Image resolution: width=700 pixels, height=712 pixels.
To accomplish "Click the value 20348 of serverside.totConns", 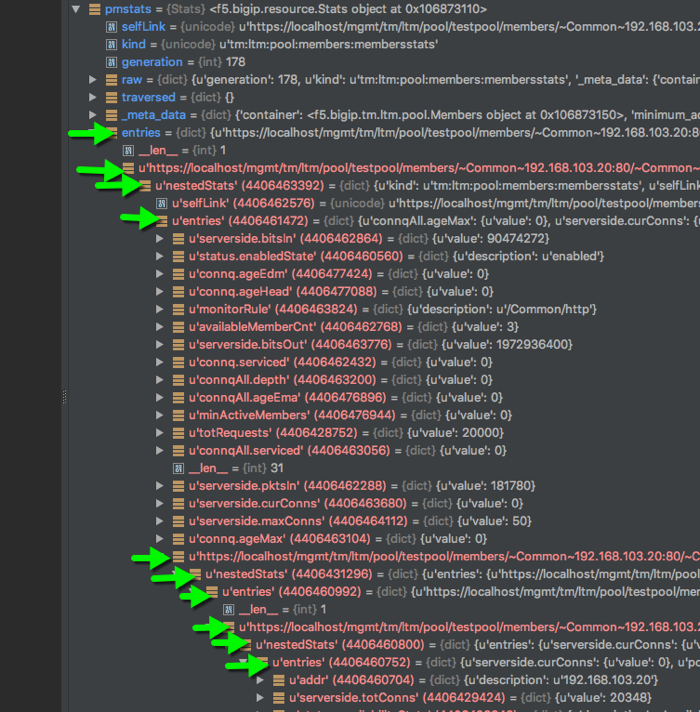I will pyautogui.click(x=627, y=697).
